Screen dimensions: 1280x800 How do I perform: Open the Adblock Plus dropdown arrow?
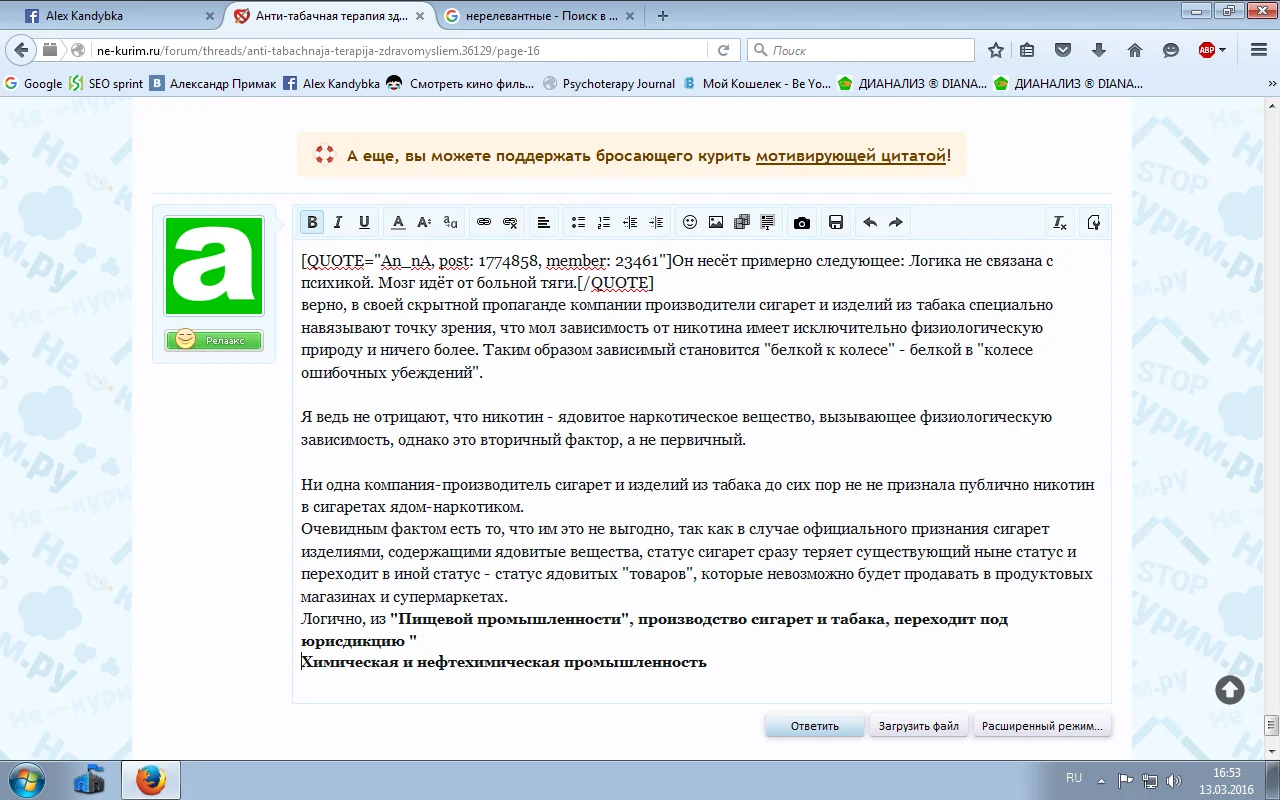pos(1223,50)
